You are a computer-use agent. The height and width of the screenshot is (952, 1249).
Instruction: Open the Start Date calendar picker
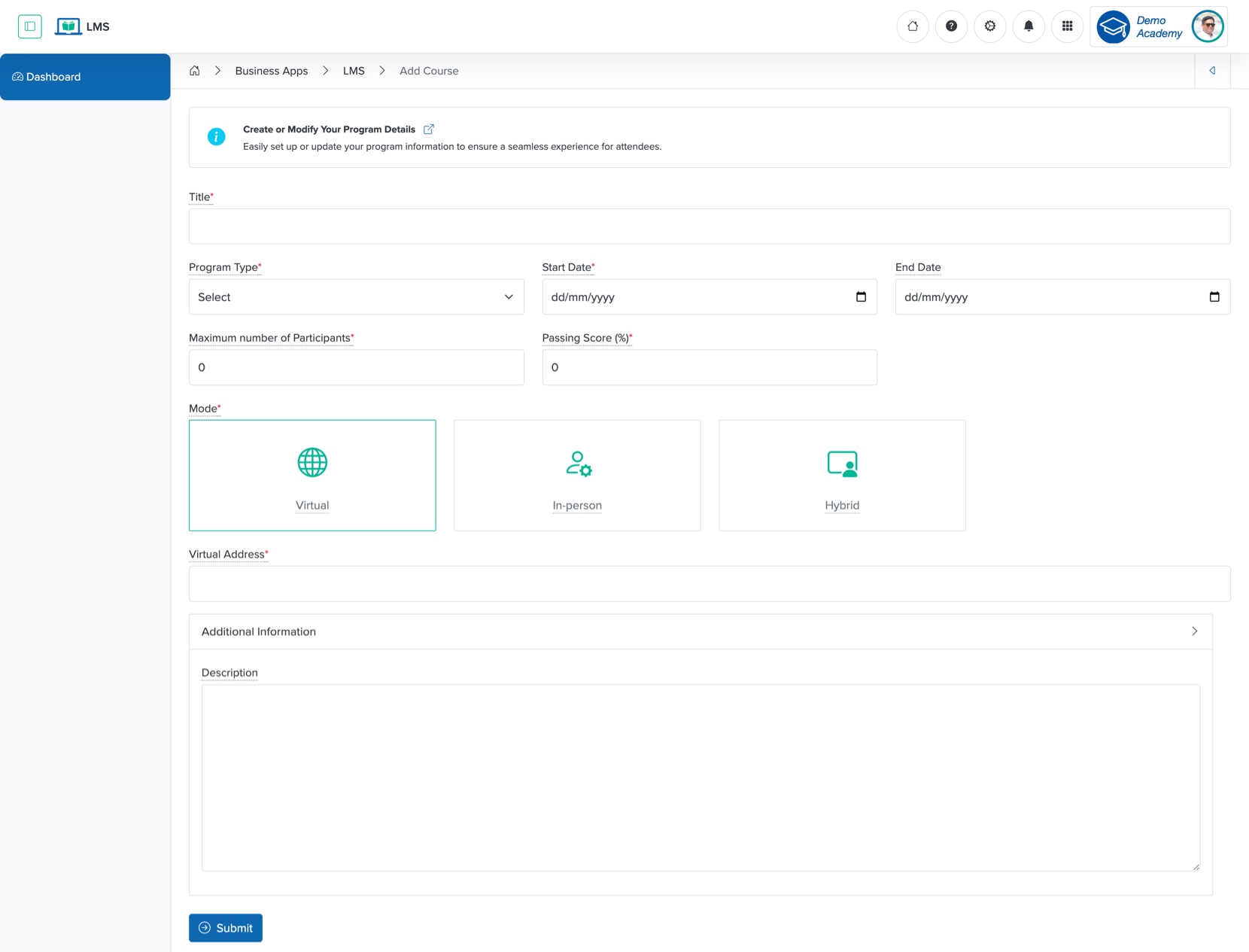click(861, 297)
